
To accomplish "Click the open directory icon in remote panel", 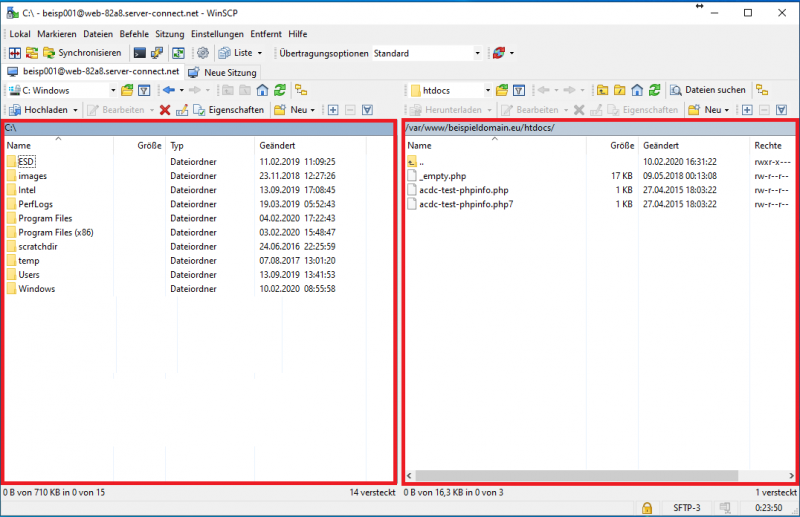I will [502, 91].
